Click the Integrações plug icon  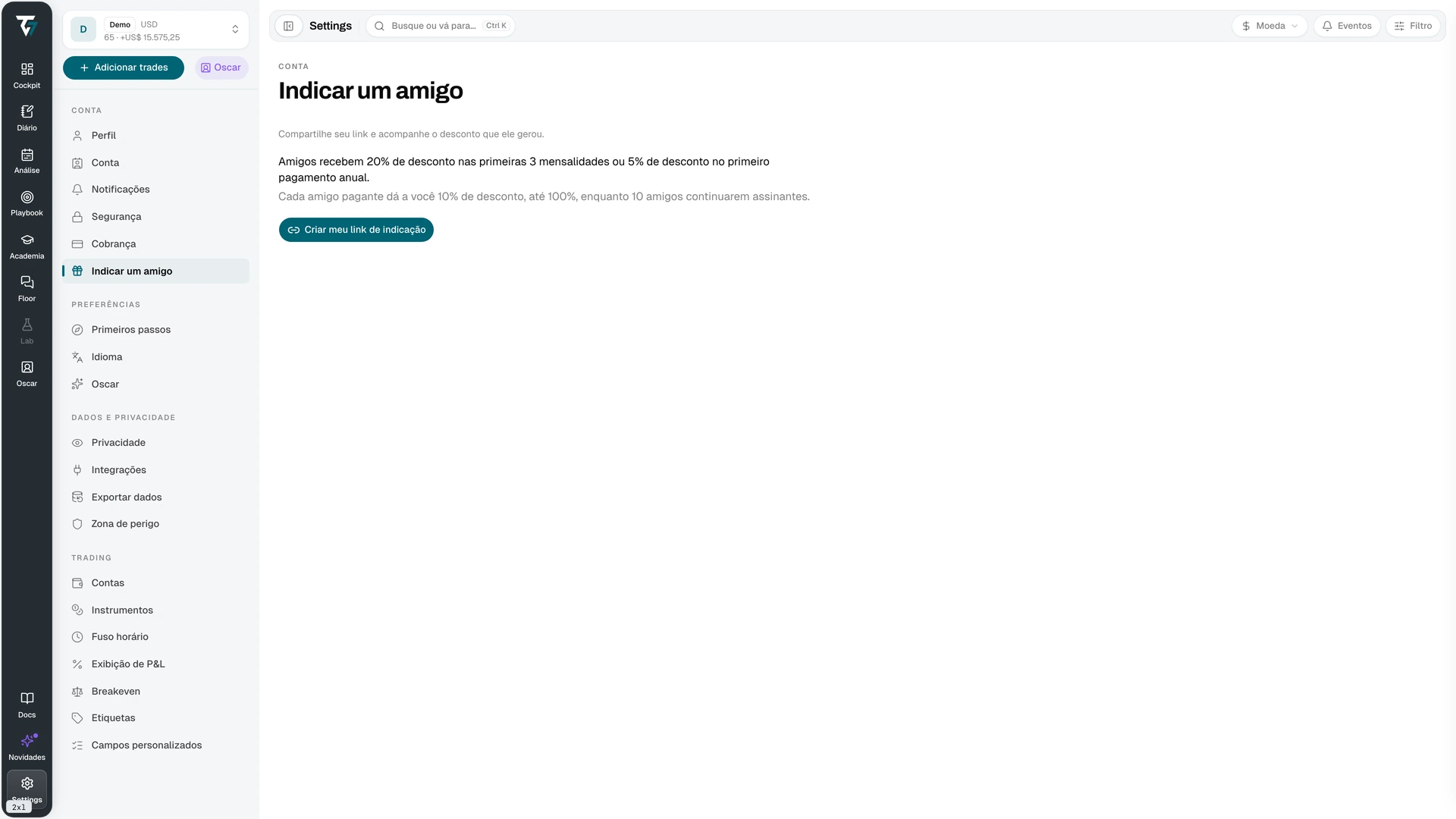tap(77, 470)
